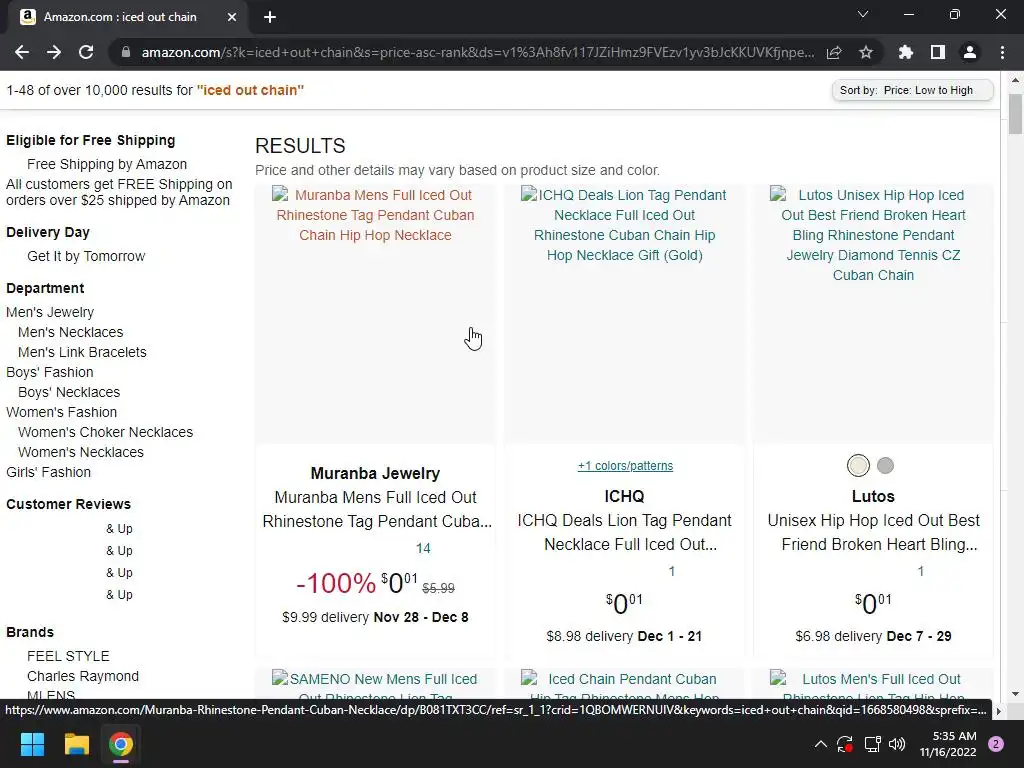This screenshot has height=768, width=1024.
Task: Select the Men's Jewelry department
Action: [50, 312]
